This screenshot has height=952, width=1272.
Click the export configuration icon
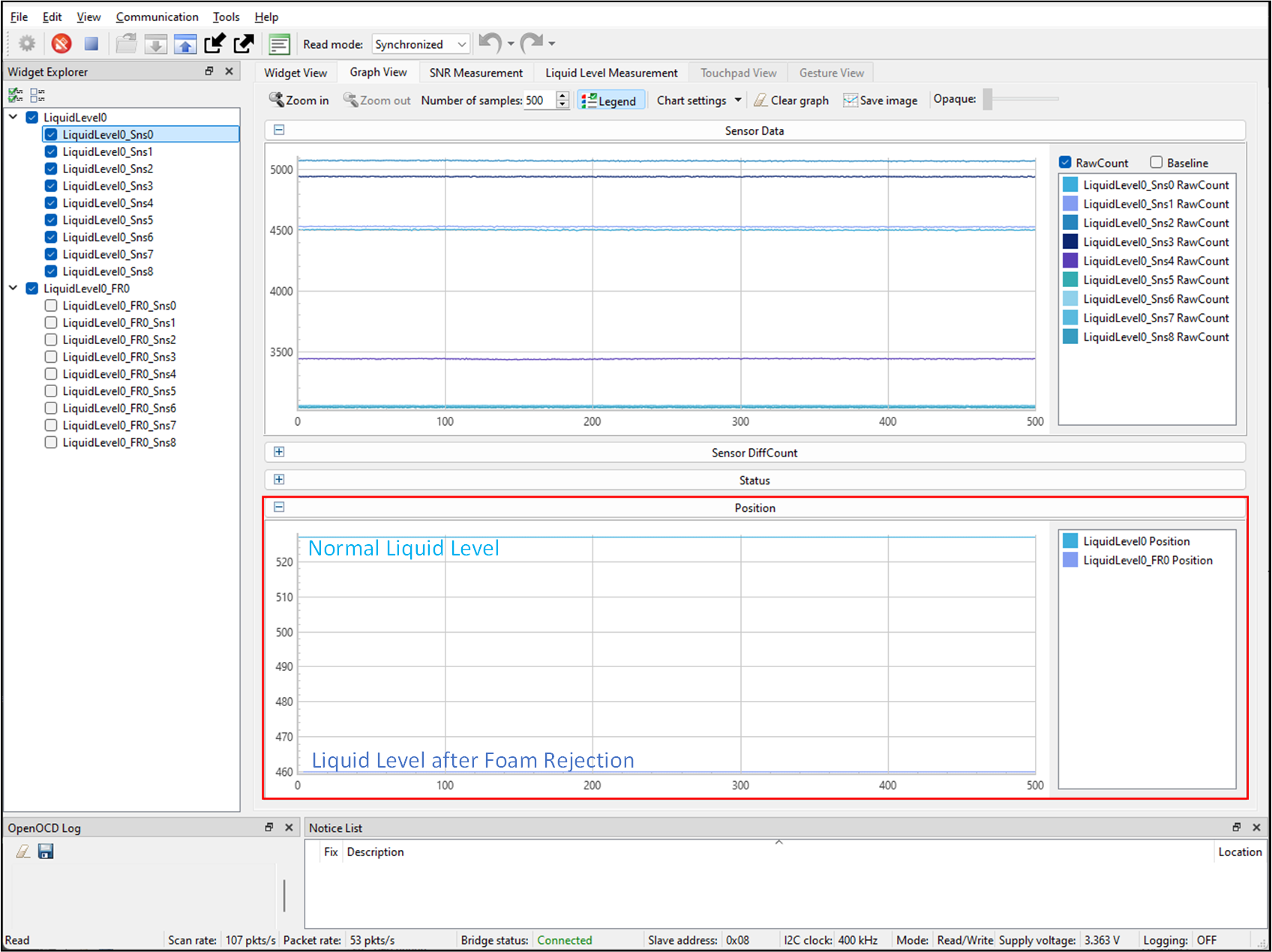(x=244, y=44)
